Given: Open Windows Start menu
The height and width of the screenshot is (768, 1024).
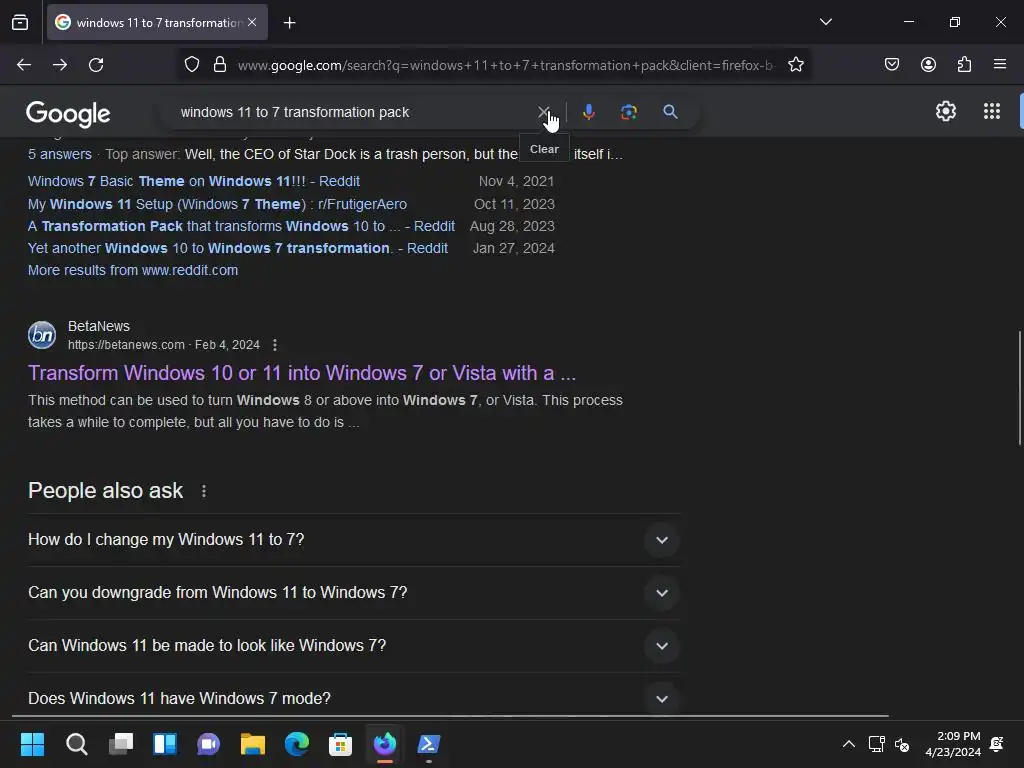Looking at the screenshot, I should coord(32,744).
